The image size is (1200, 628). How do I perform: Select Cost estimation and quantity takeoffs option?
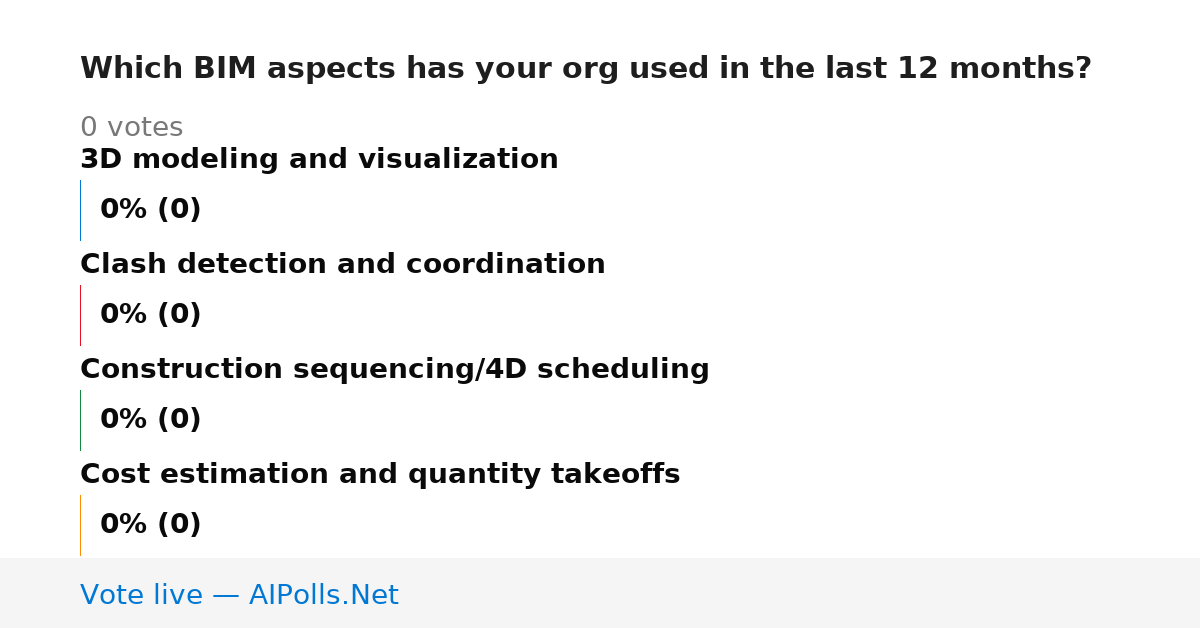coord(380,475)
